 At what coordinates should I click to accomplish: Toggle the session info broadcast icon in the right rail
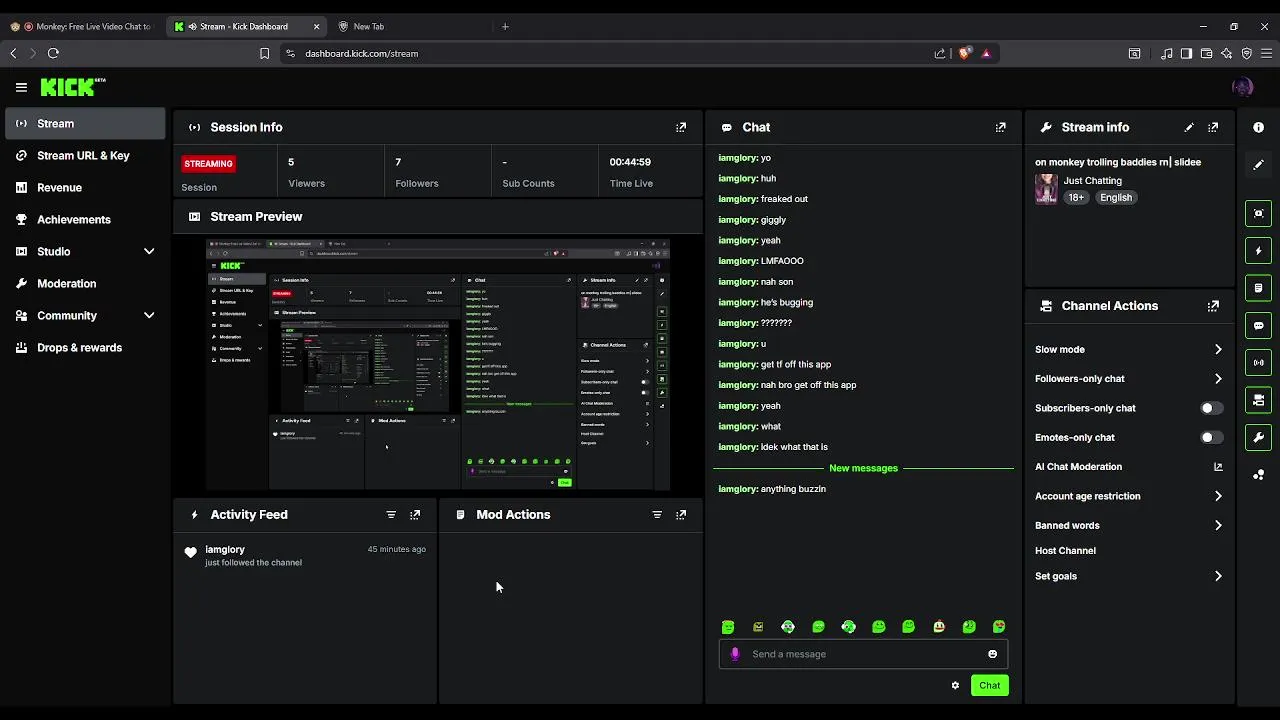pos(1258,363)
